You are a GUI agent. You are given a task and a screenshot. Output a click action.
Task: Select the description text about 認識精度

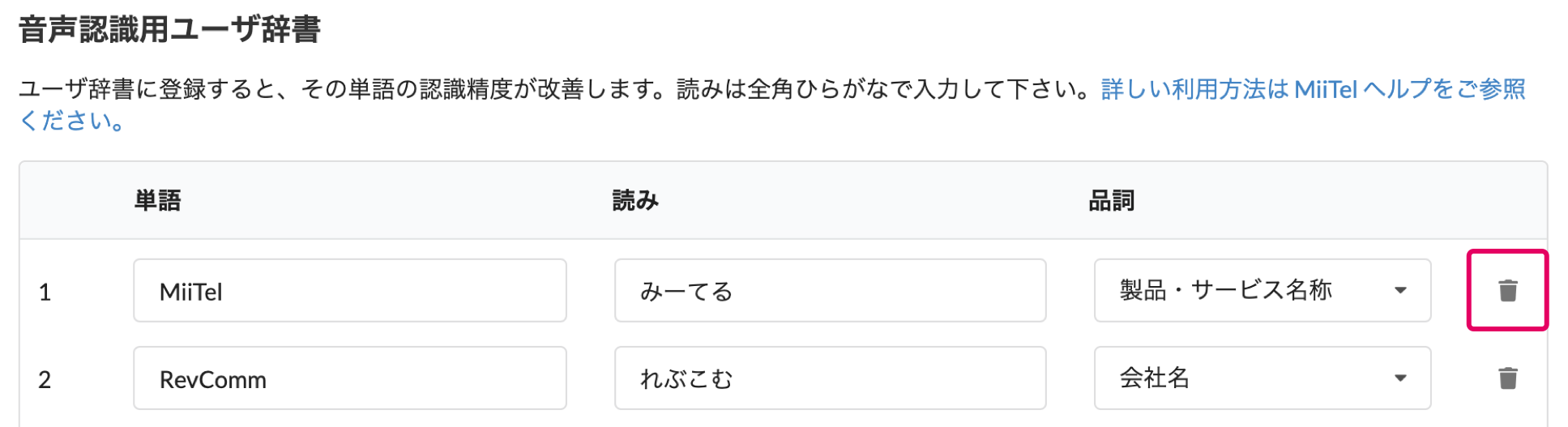[559, 88]
